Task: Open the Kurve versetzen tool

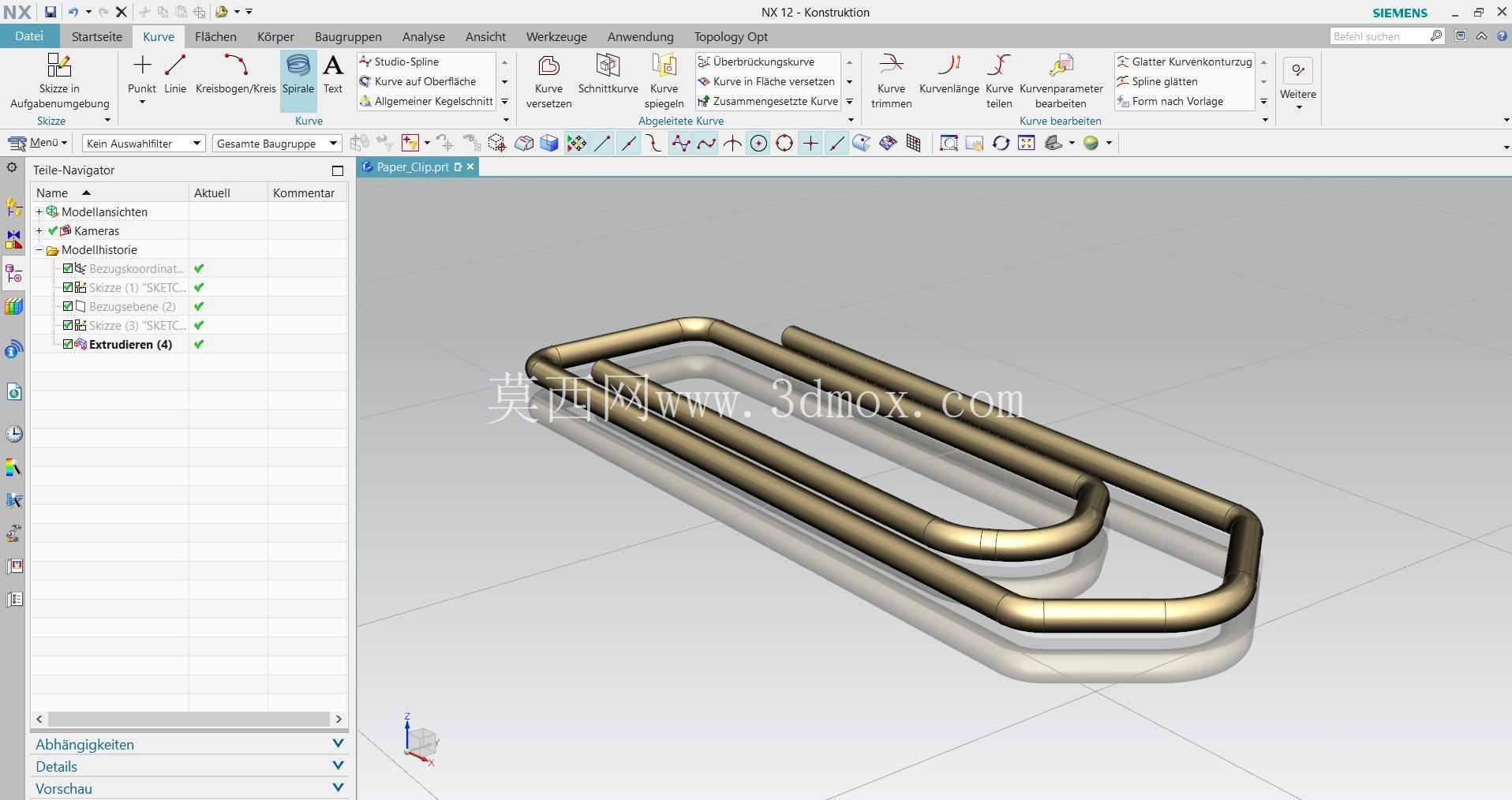Action: click(x=548, y=81)
